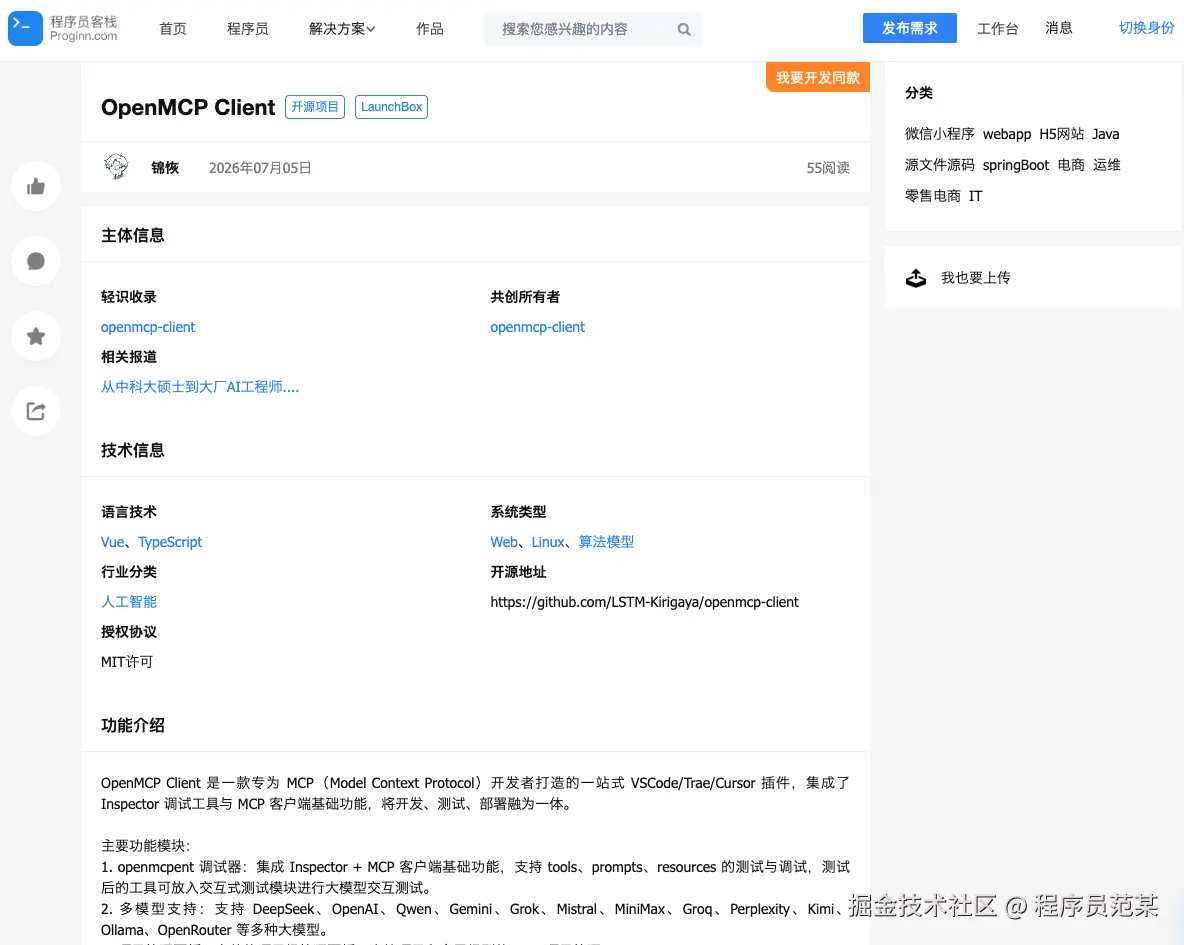Click the 人工智能 industry link

click(x=129, y=602)
